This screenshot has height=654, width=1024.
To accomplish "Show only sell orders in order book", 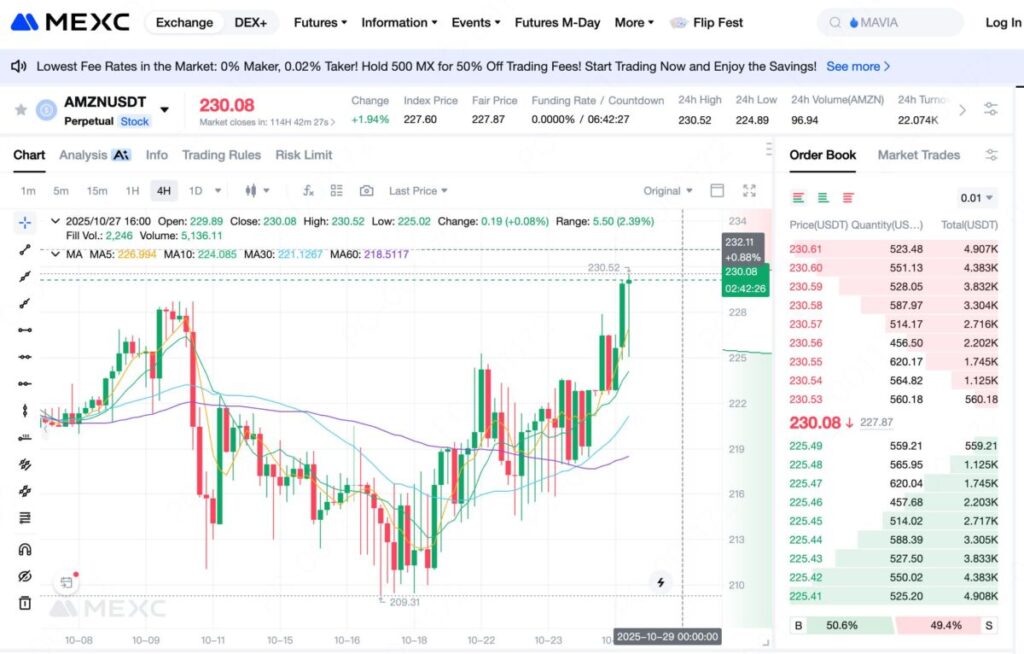I will tap(848, 198).
